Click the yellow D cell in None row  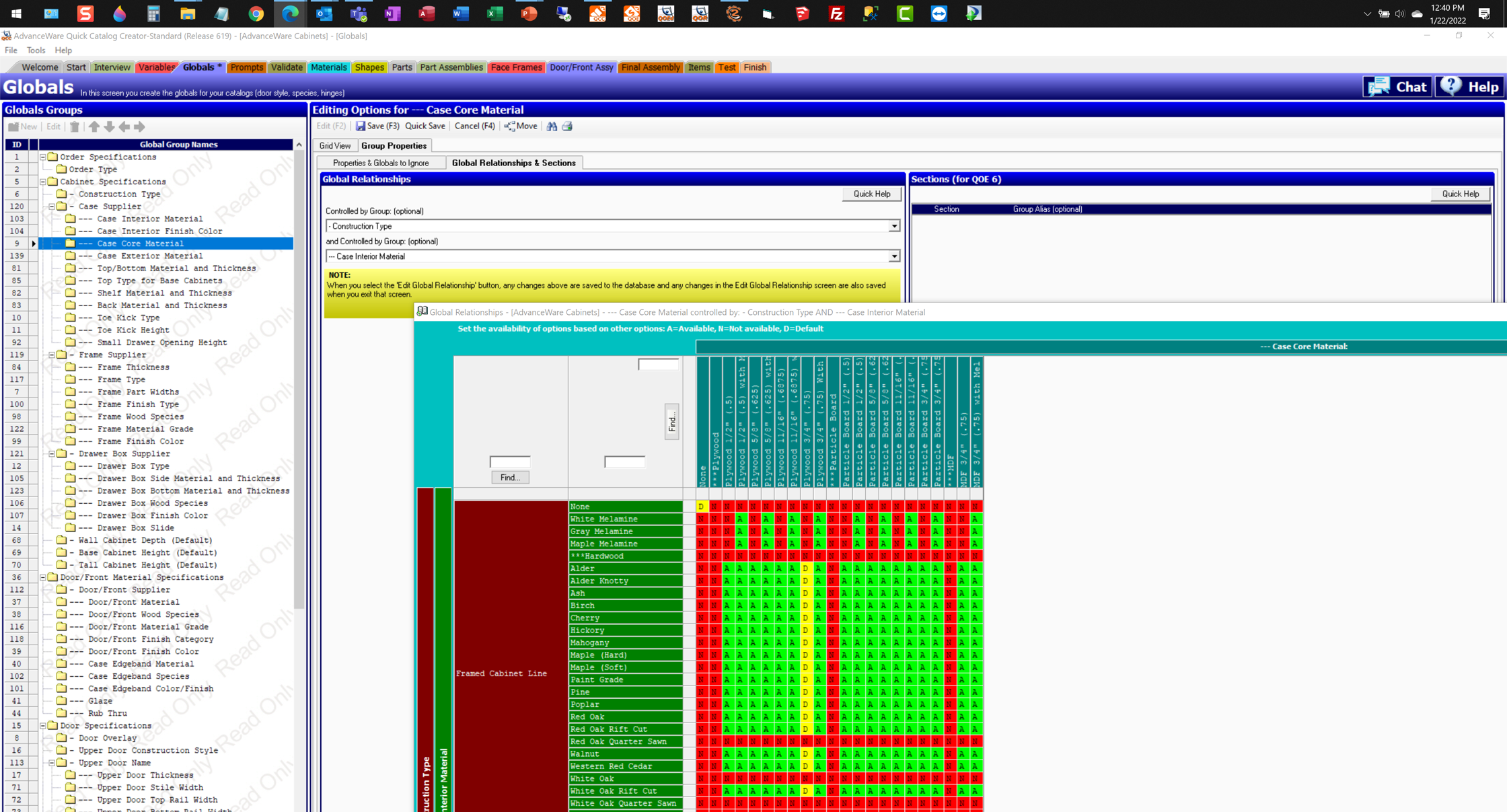pyautogui.click(x=701, y=507)
